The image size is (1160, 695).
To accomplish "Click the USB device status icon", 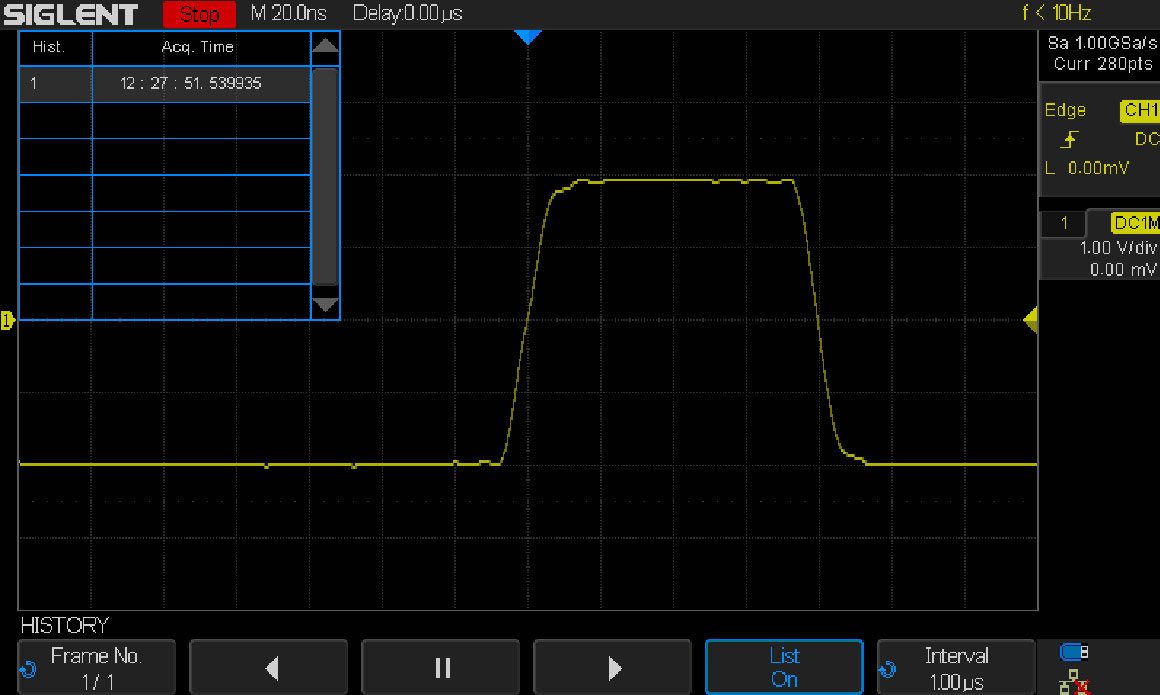I will pyautogui.click(x=1074, y=653).
